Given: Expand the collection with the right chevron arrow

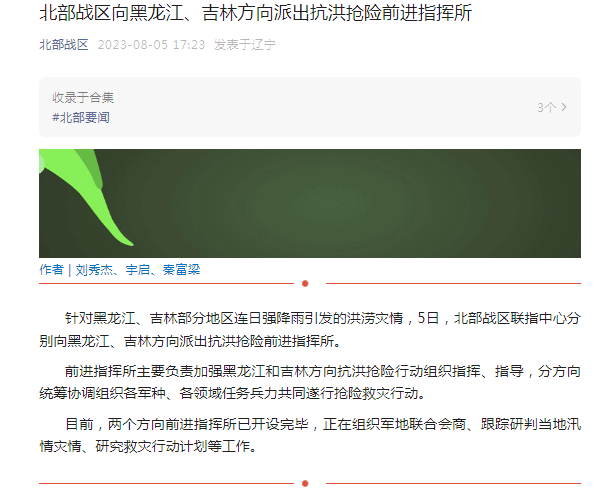Looking at the screenshot, I should tap(564, 107).
